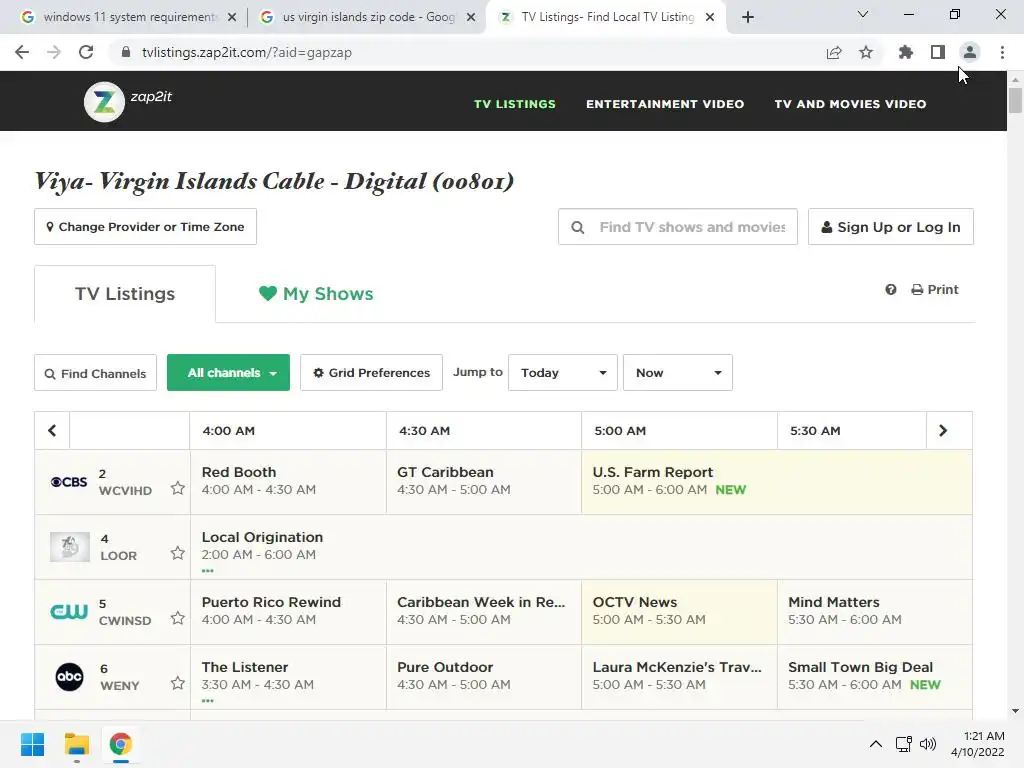Click the zap2it logo icon
Viewport: 1024px width, 768px height.
click(x=104, y=102)
